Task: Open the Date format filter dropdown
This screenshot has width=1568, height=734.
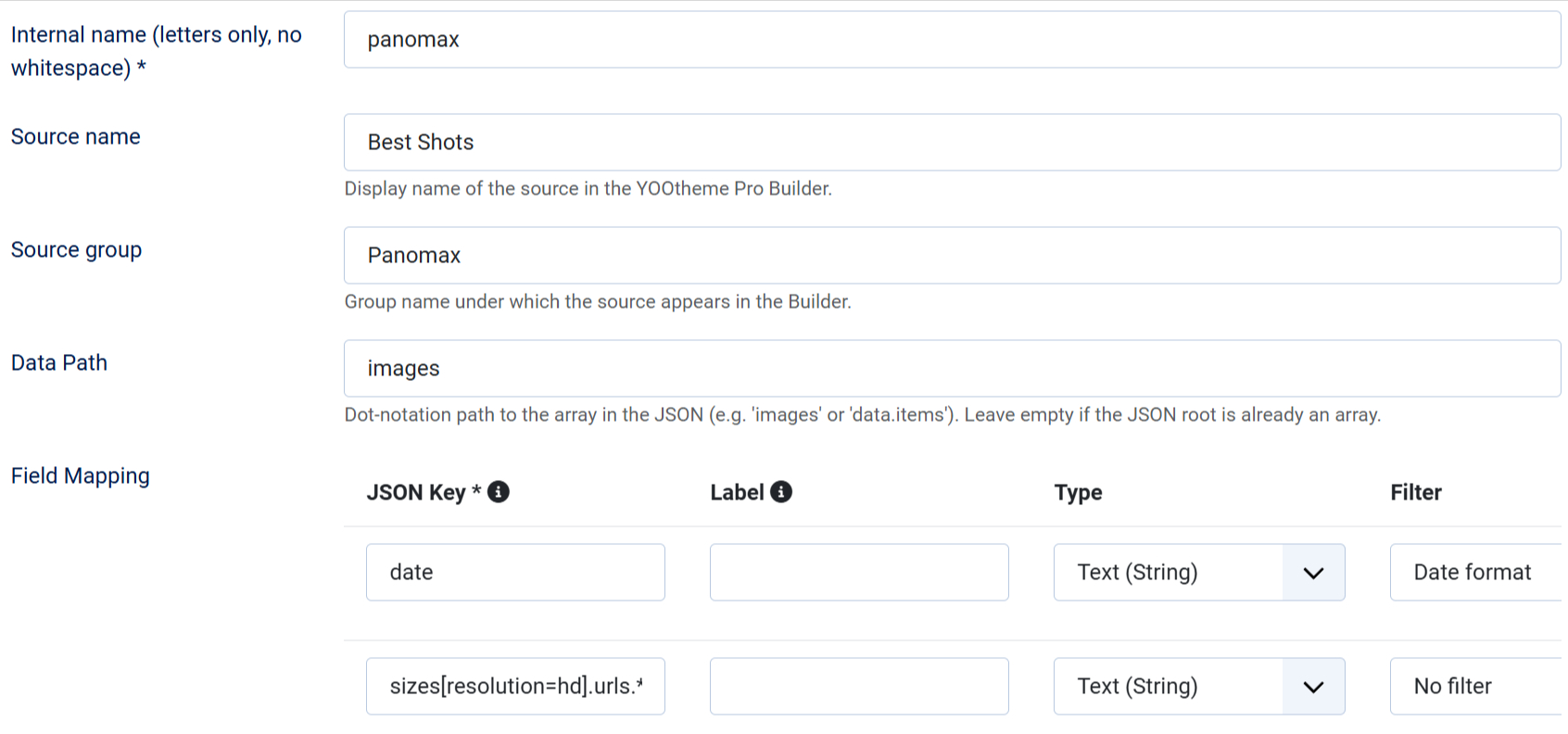Action: [1473, 573]
